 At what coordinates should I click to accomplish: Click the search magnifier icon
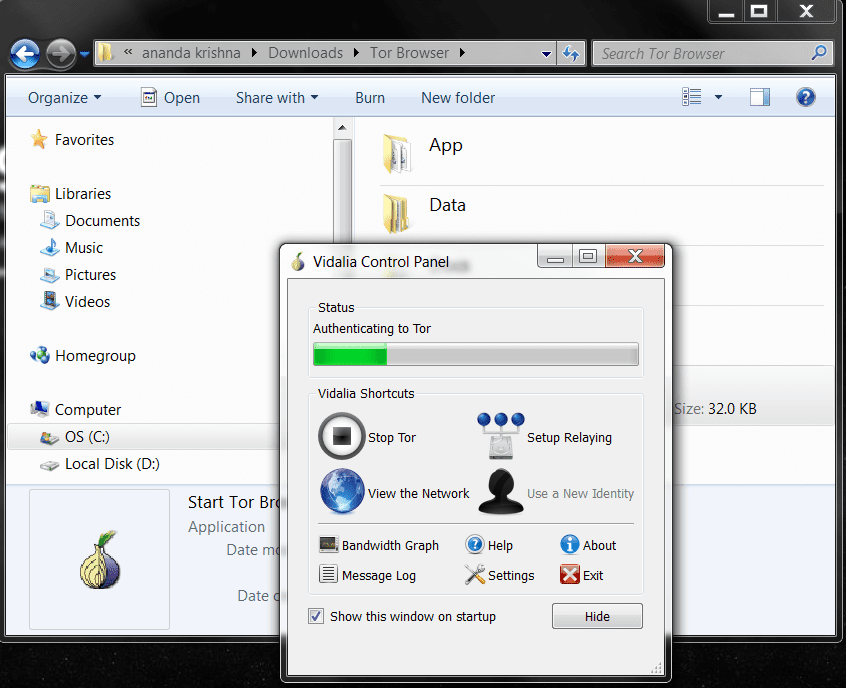tap(818, 53)
